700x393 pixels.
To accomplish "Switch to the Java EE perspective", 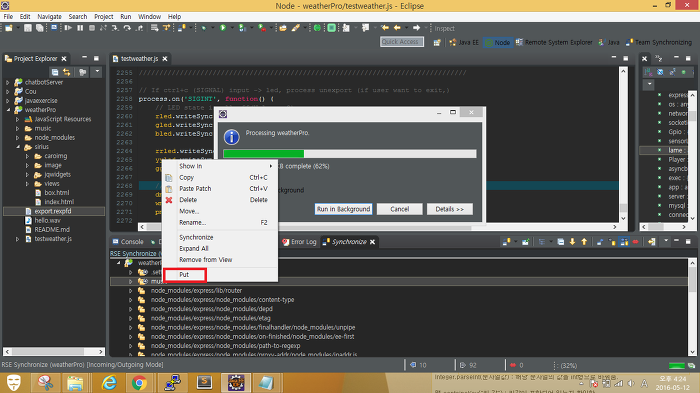I will (x=464, y=42).
